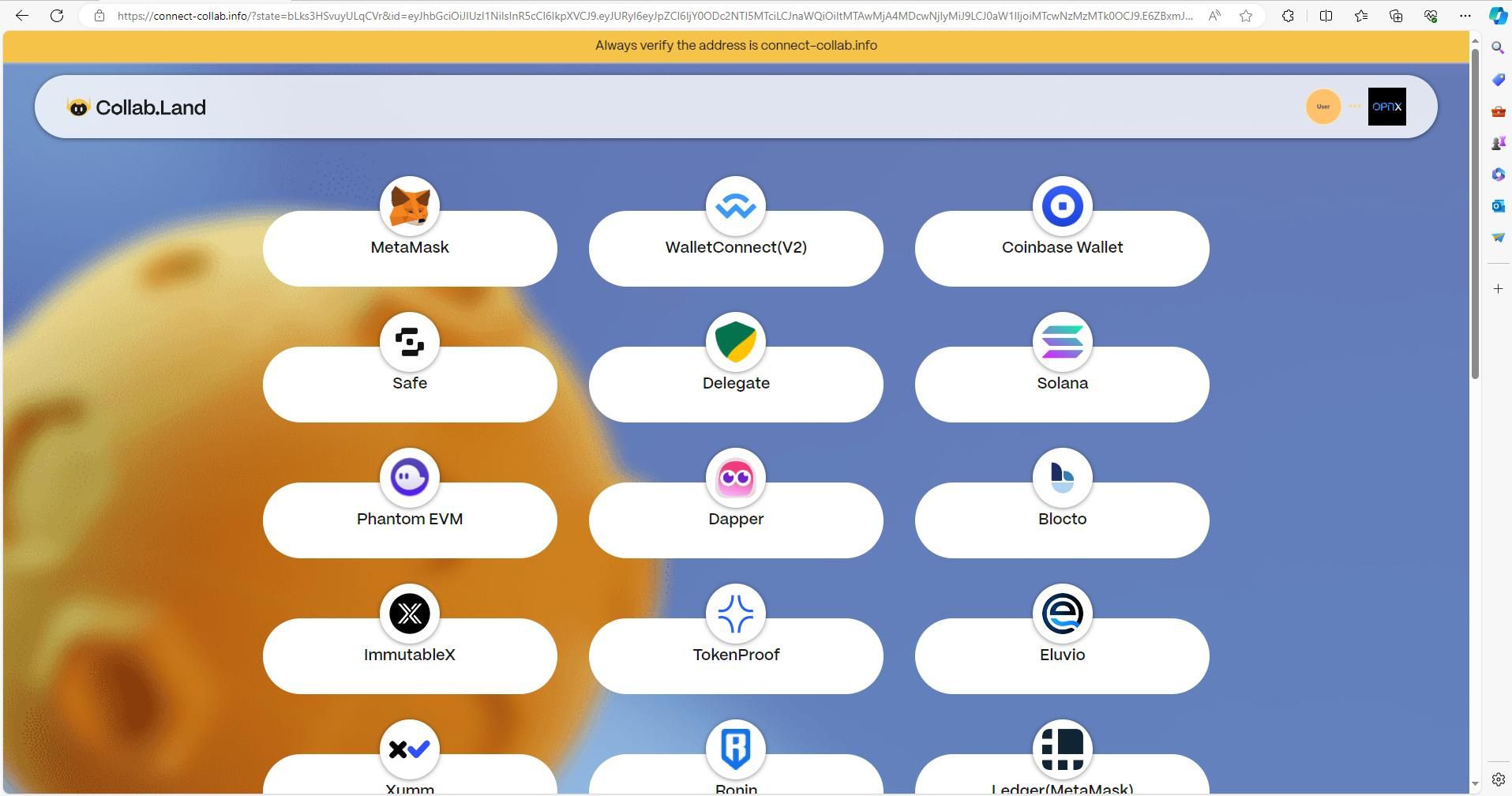Open the OPNX community thumbnail
The image size is (1512, 796).
(x=1386, y=107)
